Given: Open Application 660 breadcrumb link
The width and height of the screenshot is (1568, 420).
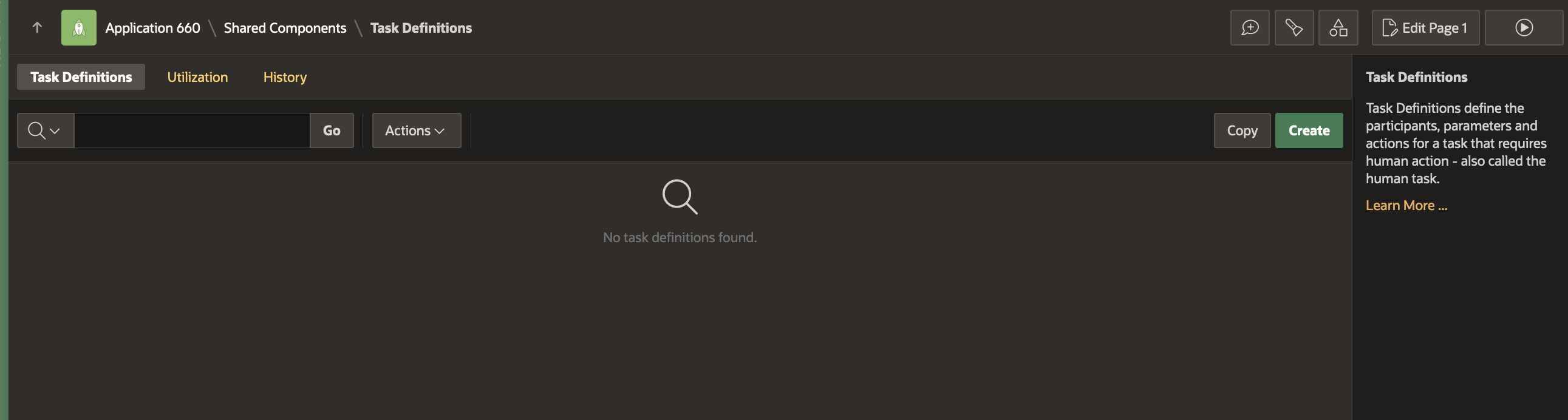Looking at the screenshot, I should tap(153, 28).
